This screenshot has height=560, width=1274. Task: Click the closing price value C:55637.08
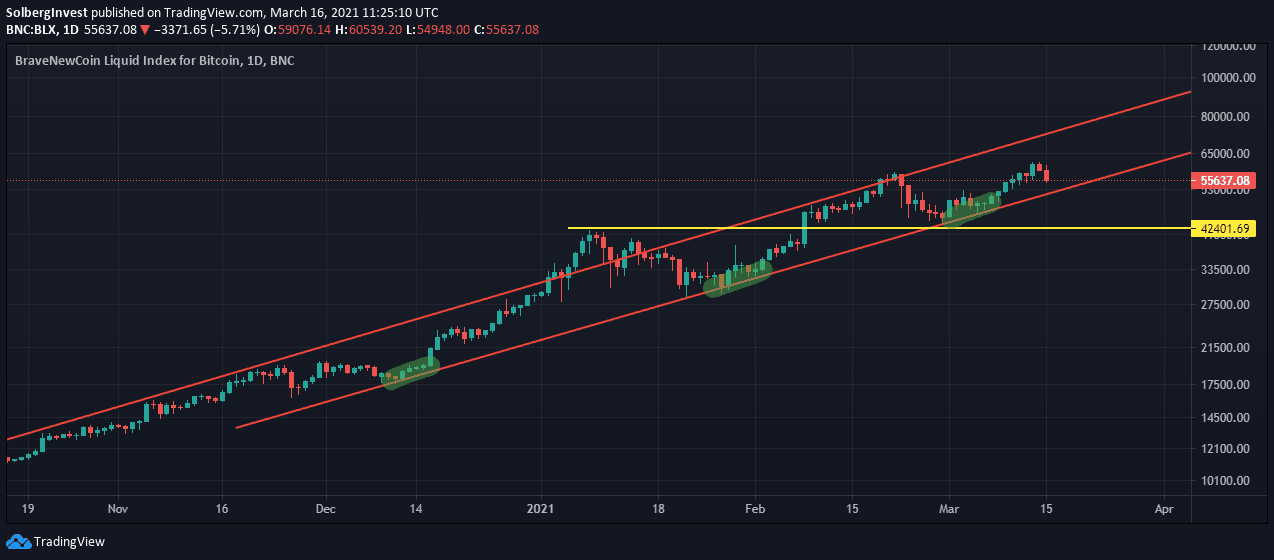pyautogui.click(x=506, y=29)
